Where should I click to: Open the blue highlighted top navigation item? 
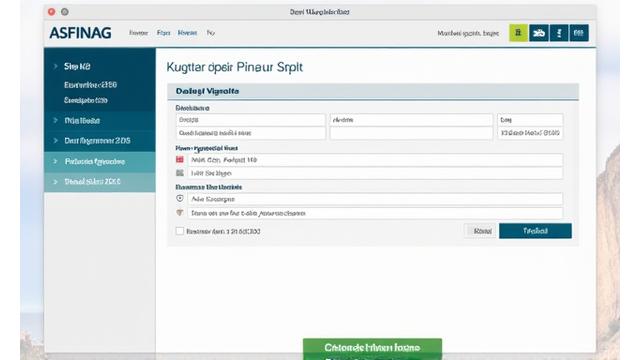[187, 33]
